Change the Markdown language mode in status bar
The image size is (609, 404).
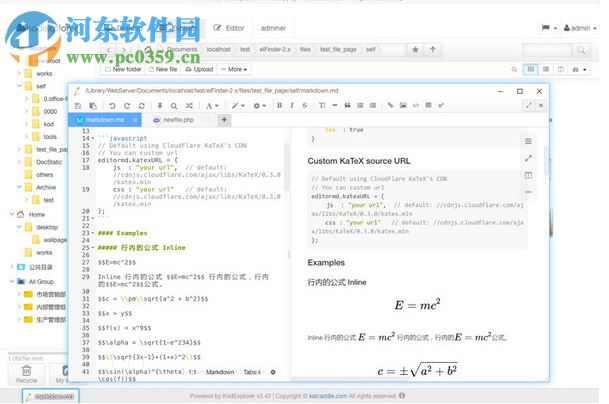pos(220,372)
